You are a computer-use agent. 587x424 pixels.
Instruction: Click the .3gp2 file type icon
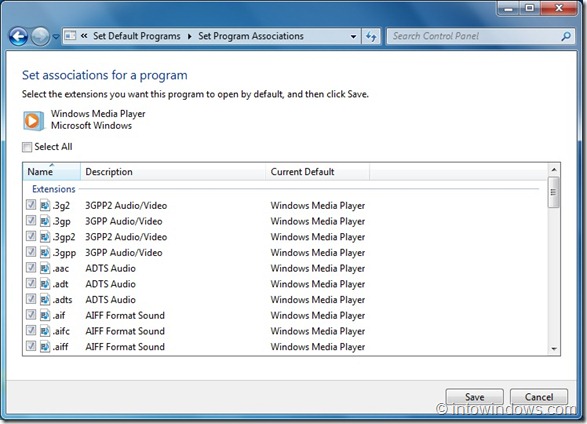point(45,237)
